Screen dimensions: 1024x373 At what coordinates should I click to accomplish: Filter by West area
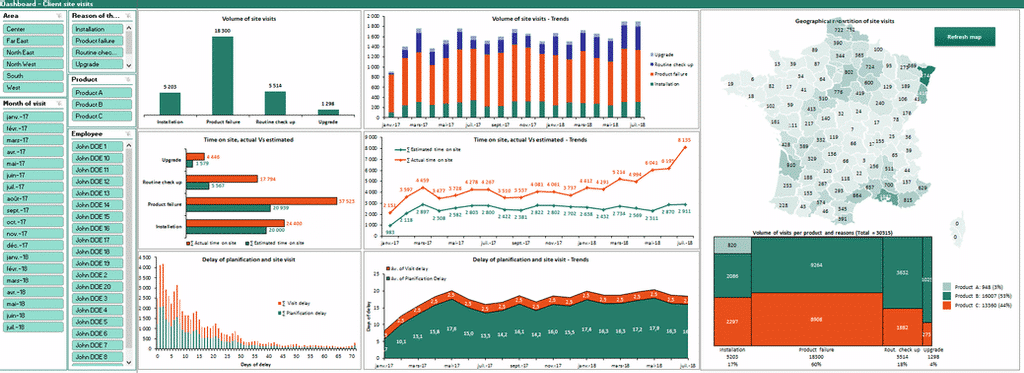tap(33, 87)
